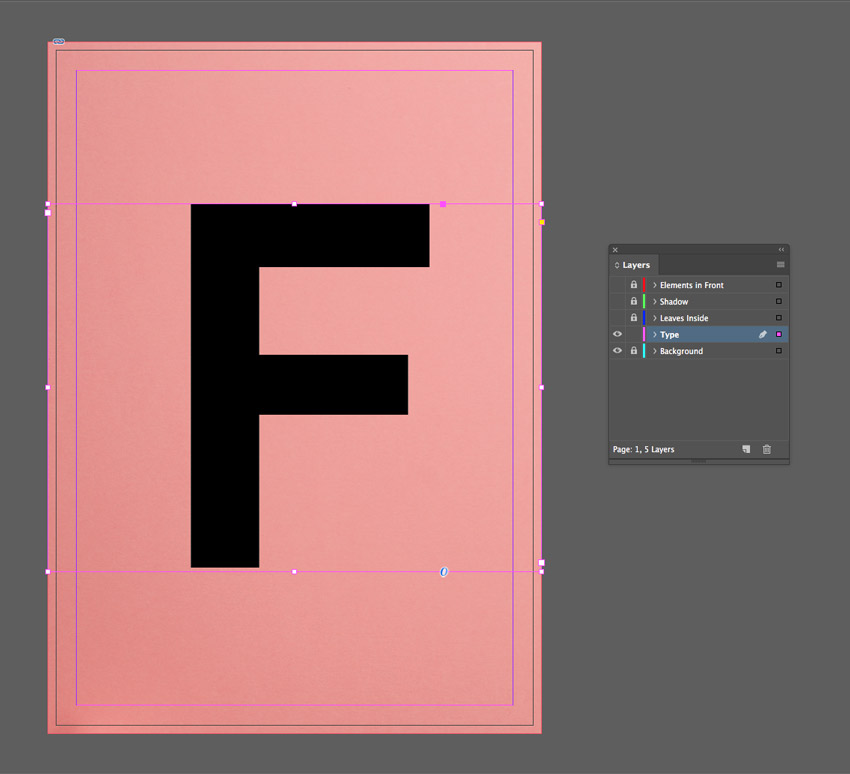Click the 'Page: 1, 5 Layers' status text

coord(643,449)
